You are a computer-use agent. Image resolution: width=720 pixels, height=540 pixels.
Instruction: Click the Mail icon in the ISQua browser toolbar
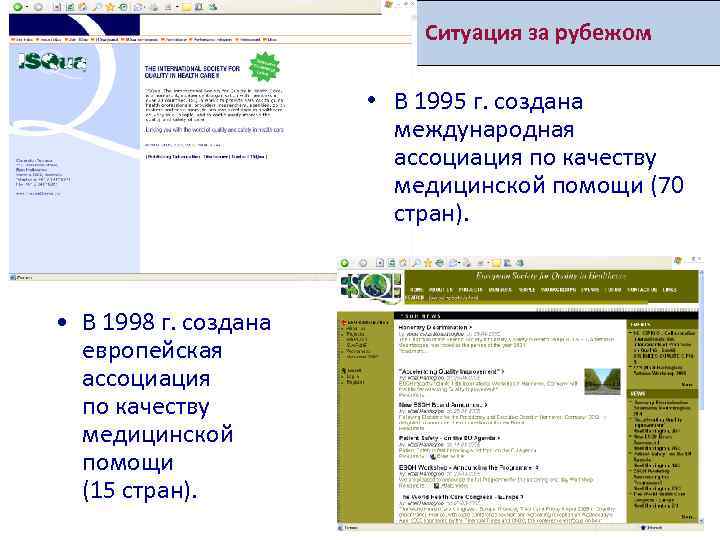click(138, 7)
